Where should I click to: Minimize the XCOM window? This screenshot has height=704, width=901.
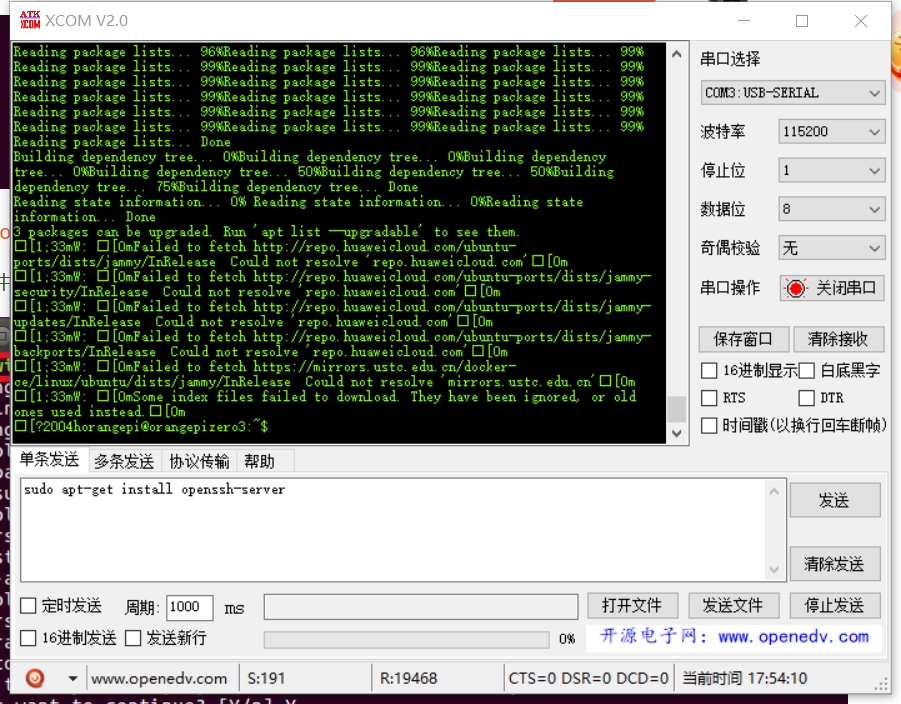click(744, 21)
